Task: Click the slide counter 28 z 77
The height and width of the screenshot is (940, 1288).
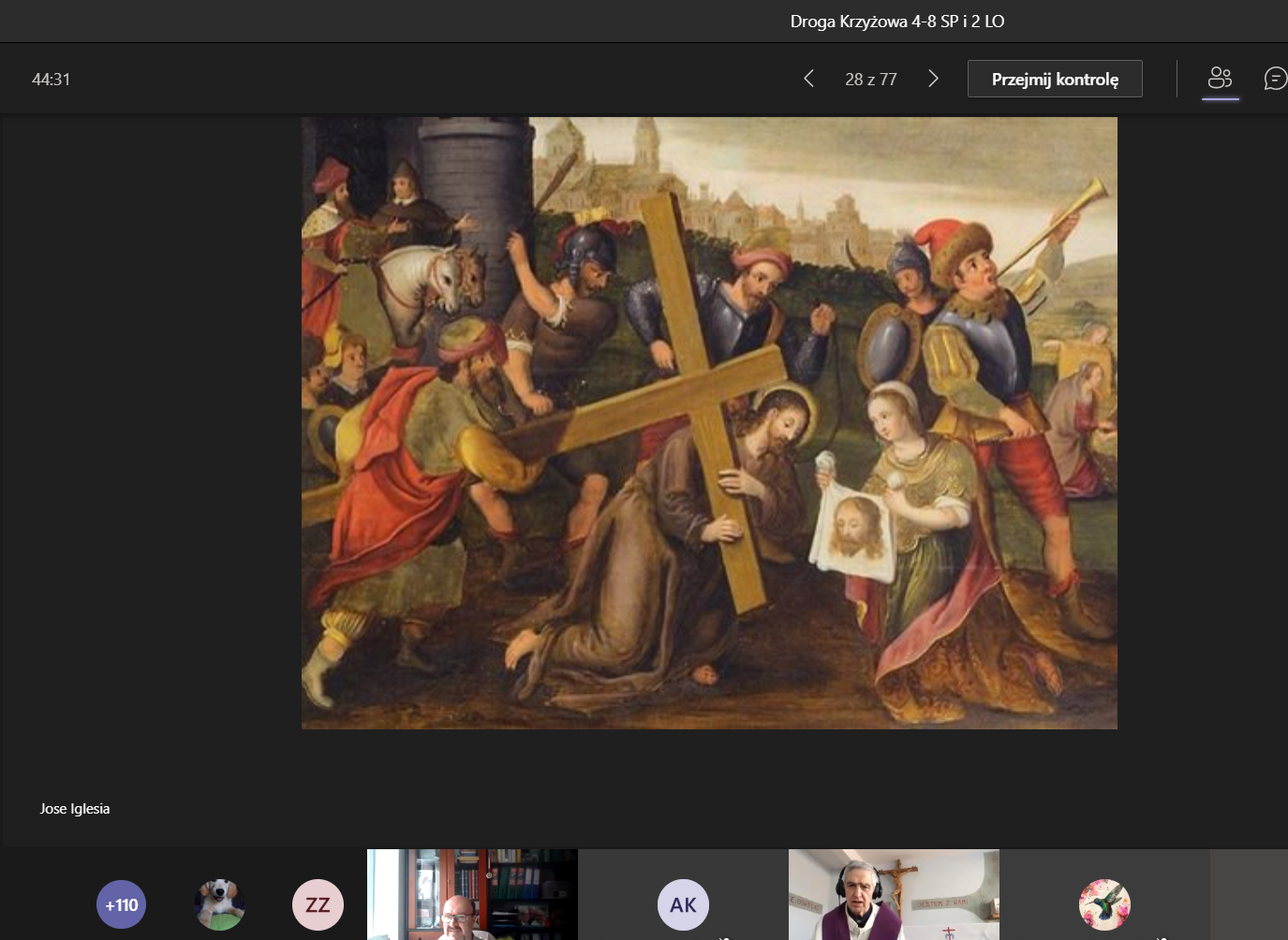Action: pos(871,80)
